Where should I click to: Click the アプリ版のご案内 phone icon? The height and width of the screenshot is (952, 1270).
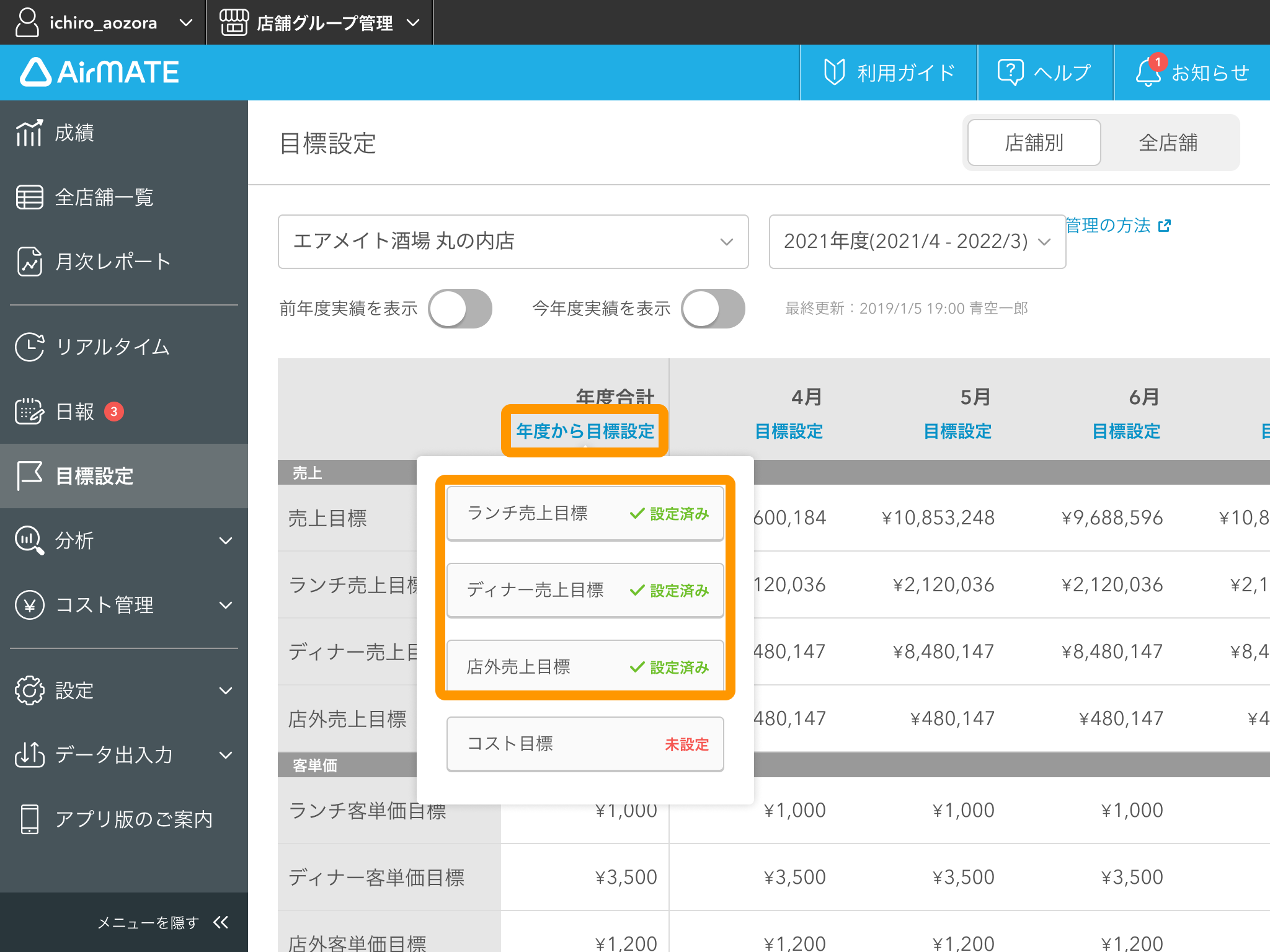29,819
